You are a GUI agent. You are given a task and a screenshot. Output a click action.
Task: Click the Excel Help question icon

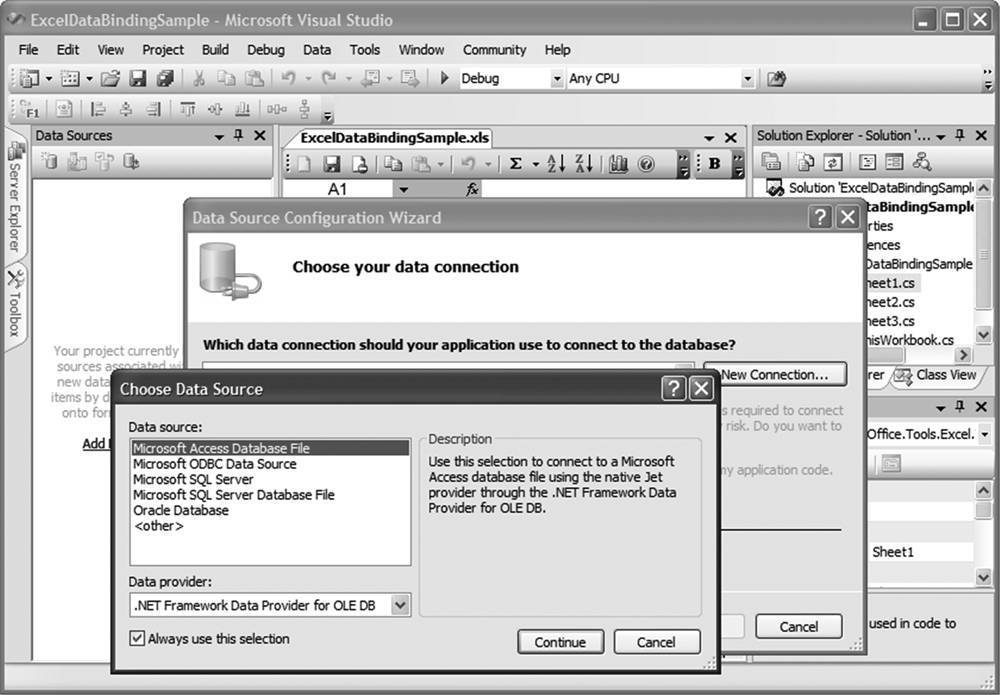(646, 164)
